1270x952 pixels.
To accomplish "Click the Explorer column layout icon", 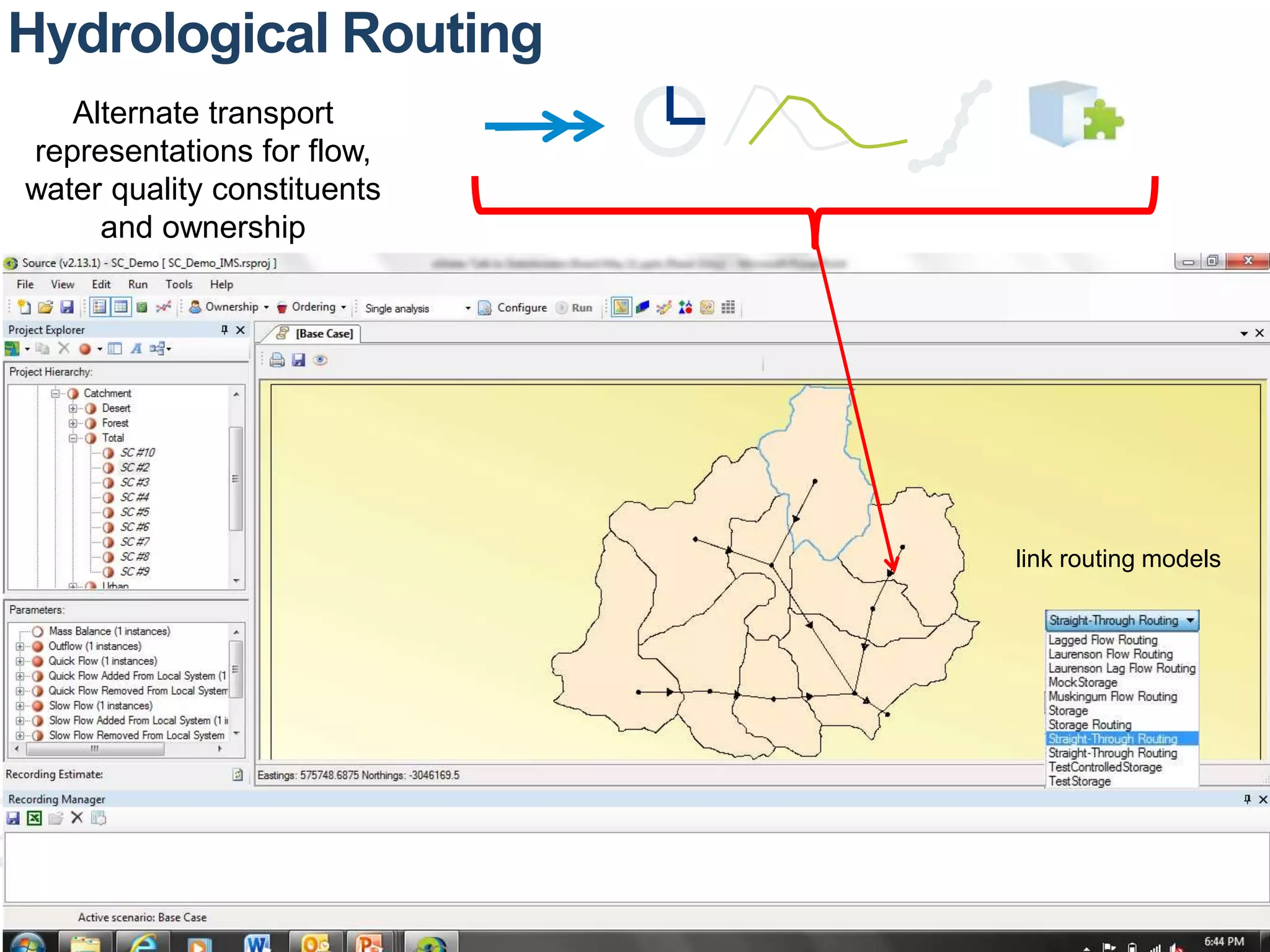I will [115, 348].
